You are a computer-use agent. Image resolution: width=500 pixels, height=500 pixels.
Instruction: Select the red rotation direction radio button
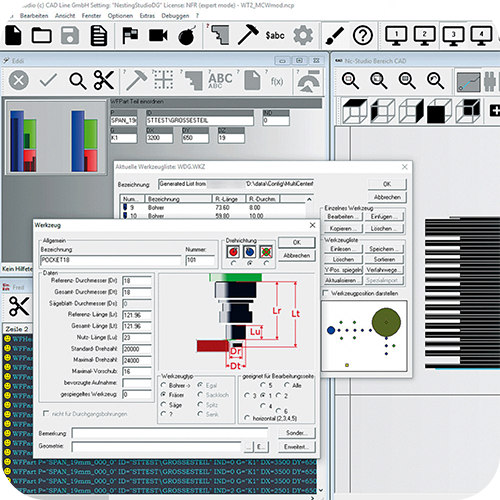click(233, 263)
